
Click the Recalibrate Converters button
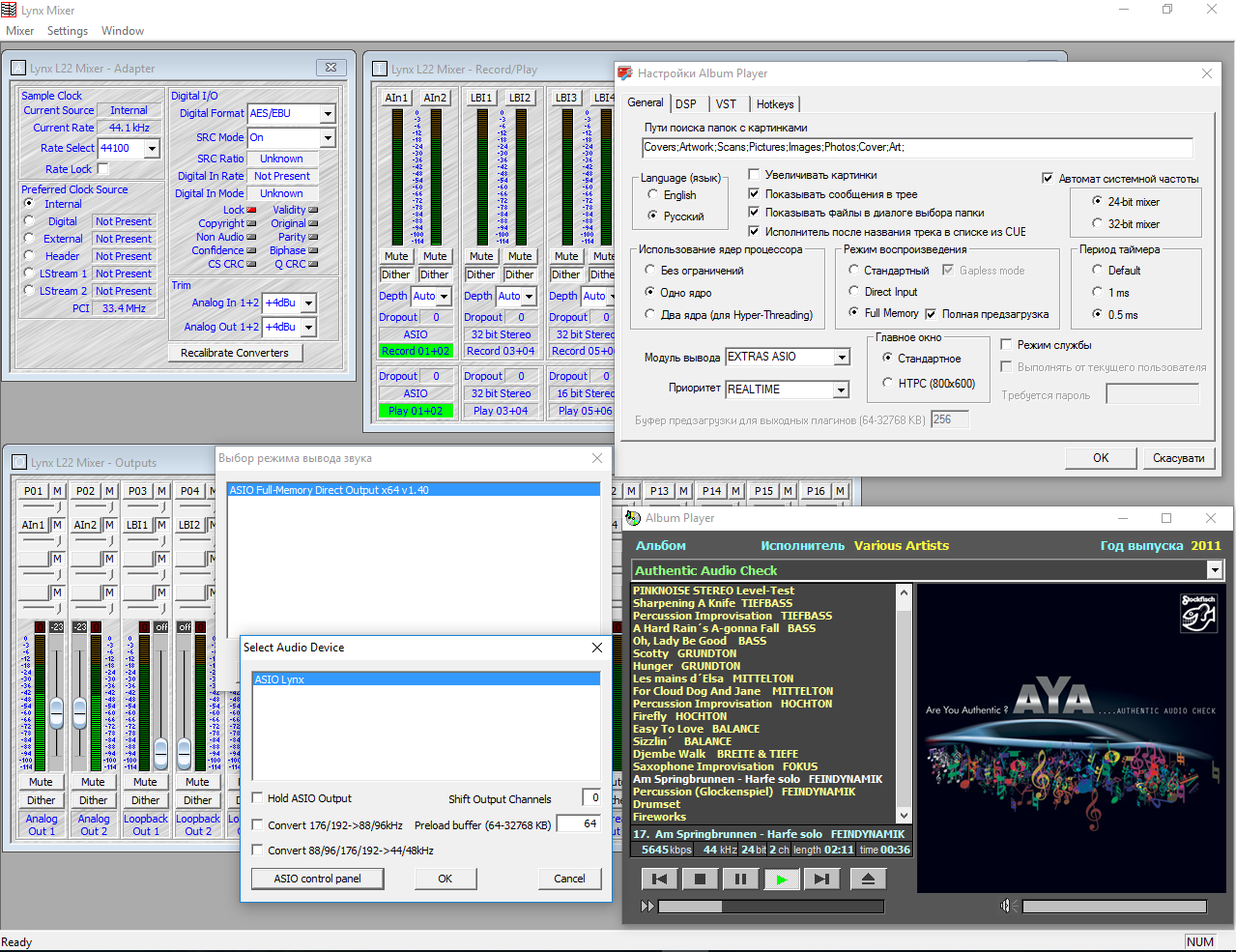(x=235, y=353)
